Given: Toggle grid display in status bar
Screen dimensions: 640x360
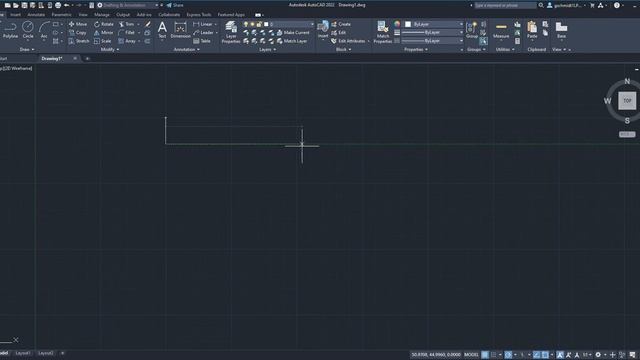Looking at the screenshot, I should pos(485,355).
